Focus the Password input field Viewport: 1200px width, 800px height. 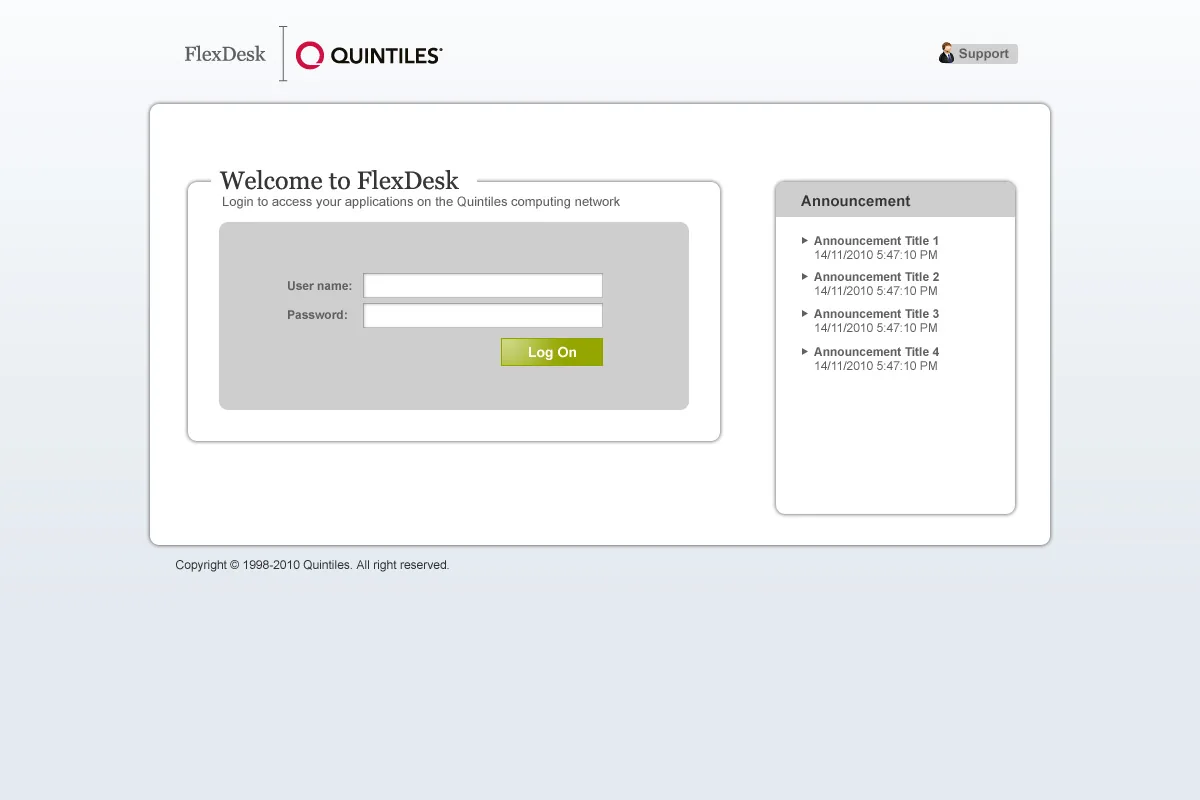(x=483, y=315)
